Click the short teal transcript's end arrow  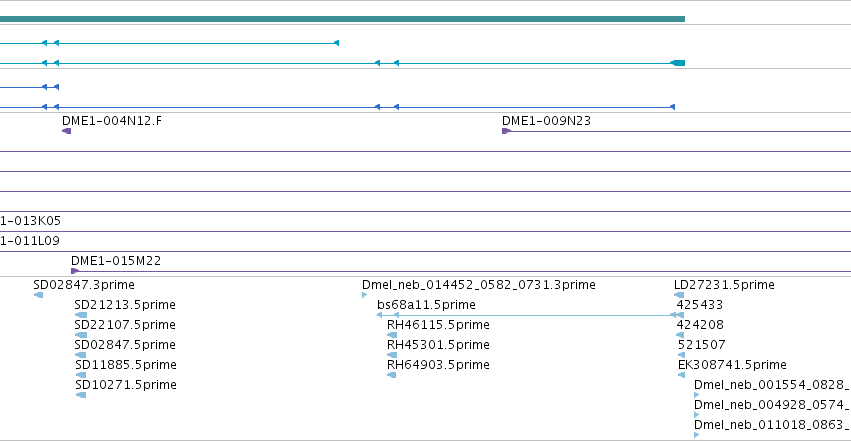pos(336,43)
